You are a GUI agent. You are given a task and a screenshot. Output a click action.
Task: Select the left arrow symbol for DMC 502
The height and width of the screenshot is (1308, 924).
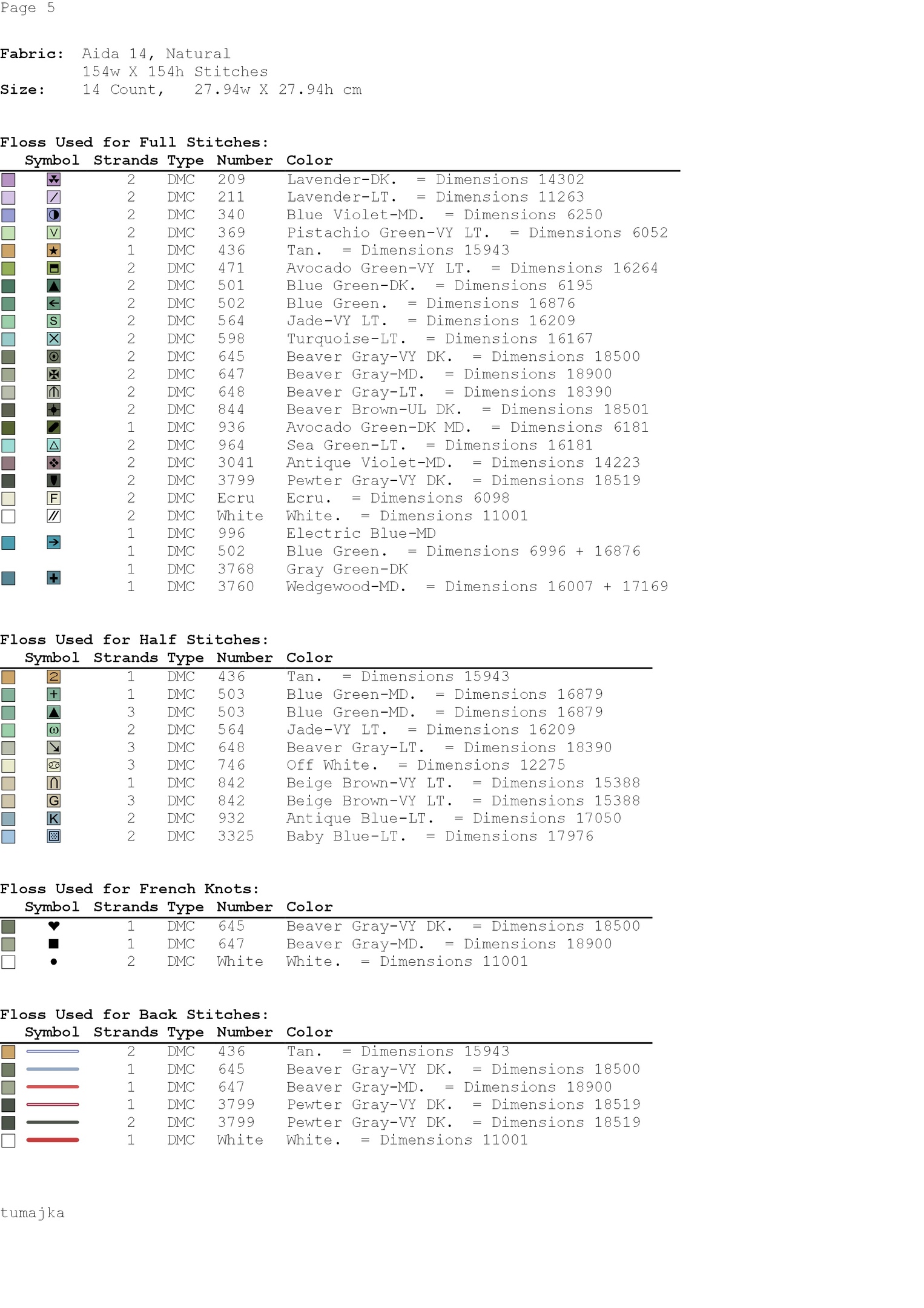(54, 304)
